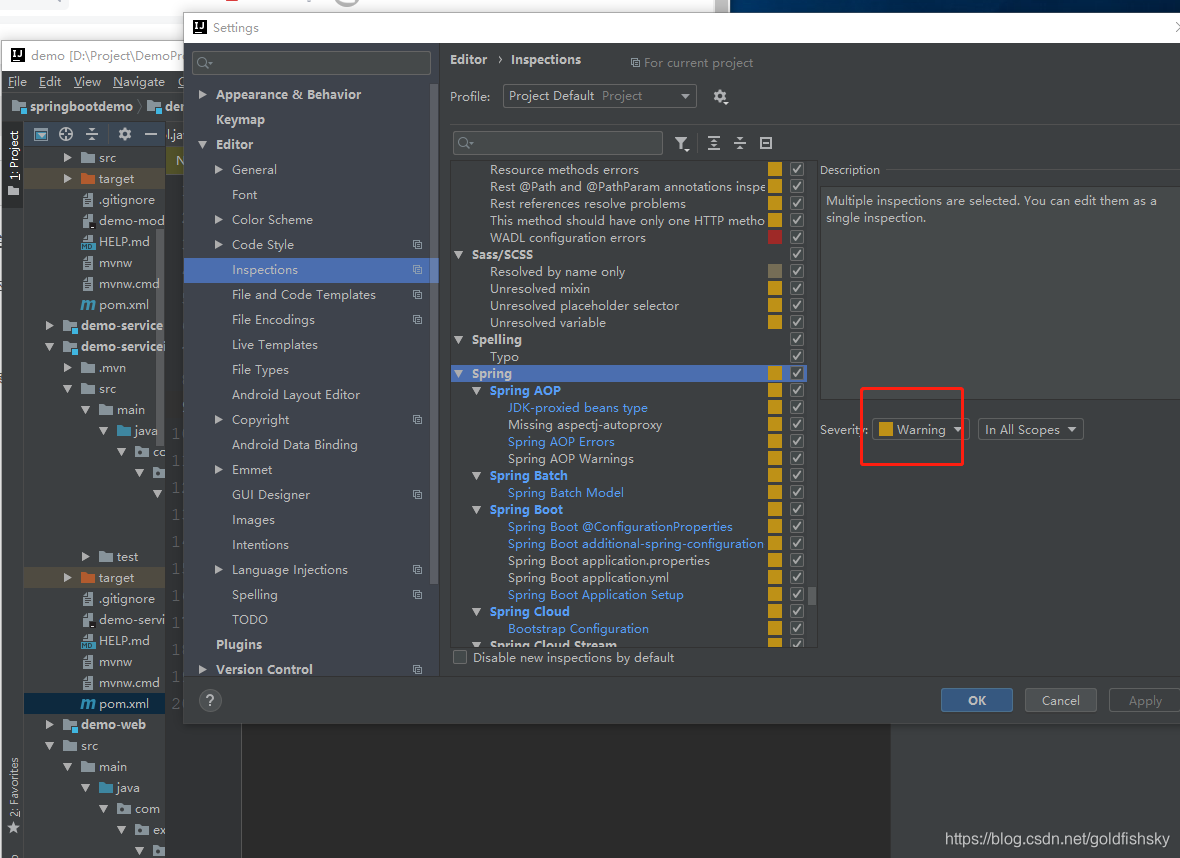The width and height of the screenshot is (1180, 858).
Task: Click Editor breadcrumb link
Action: pos(468,59)
